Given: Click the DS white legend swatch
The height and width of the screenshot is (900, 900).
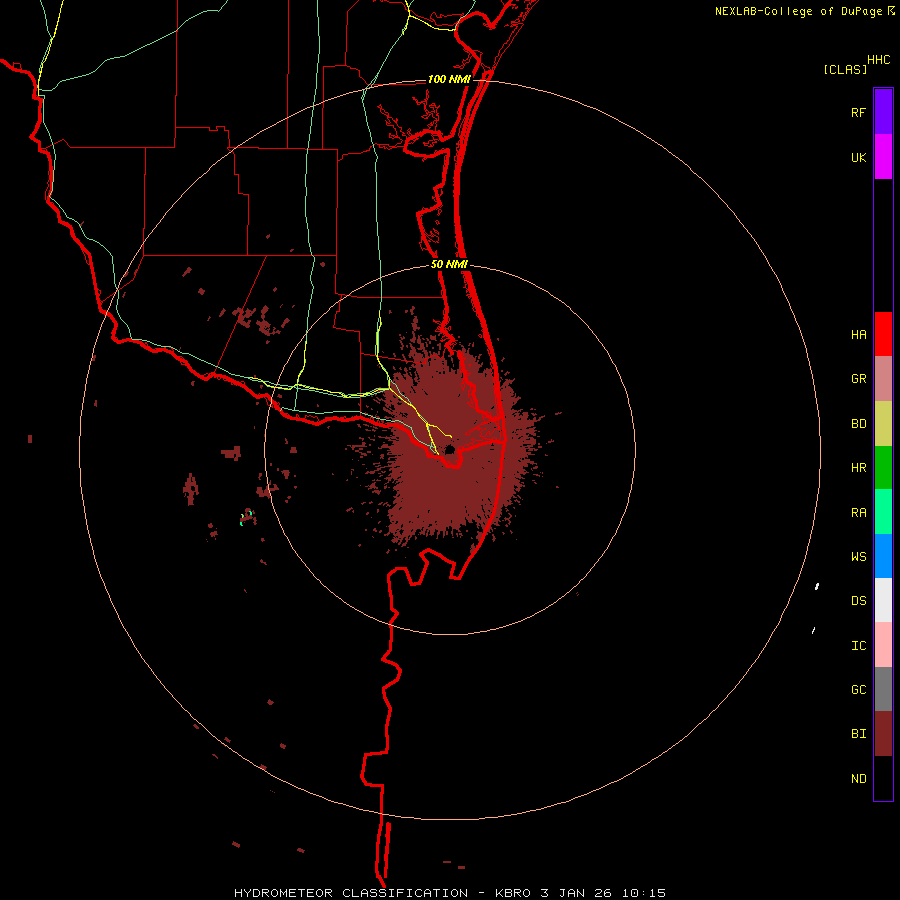Looking at the screenshot, I should [883, 600].
